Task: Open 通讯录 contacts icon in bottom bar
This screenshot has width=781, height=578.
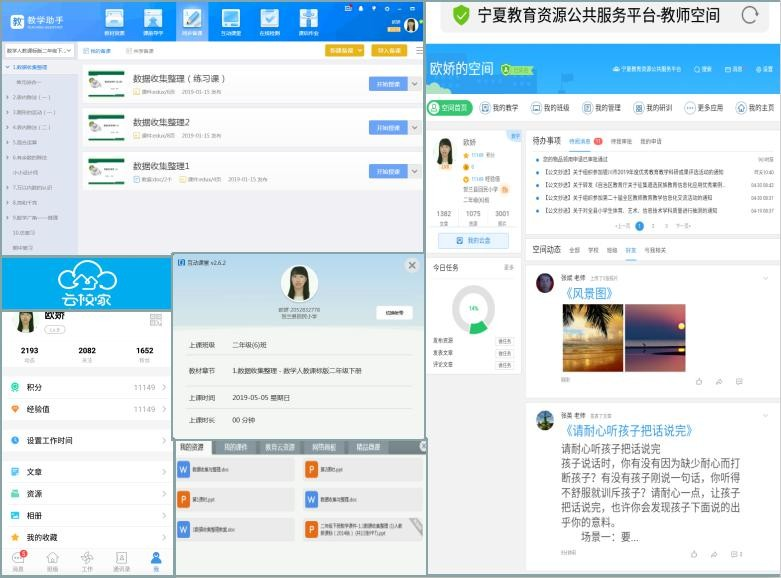Action: [121, 560]
